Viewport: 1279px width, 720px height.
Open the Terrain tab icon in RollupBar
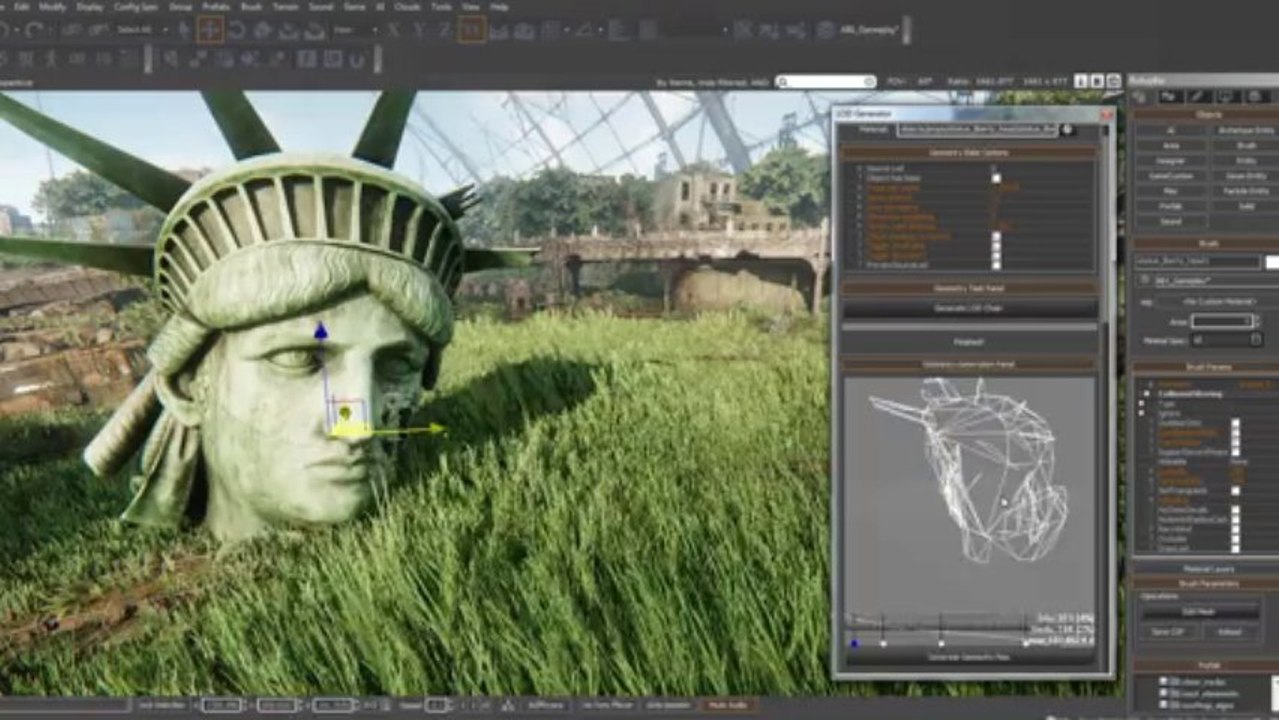tap(1170, 96)
